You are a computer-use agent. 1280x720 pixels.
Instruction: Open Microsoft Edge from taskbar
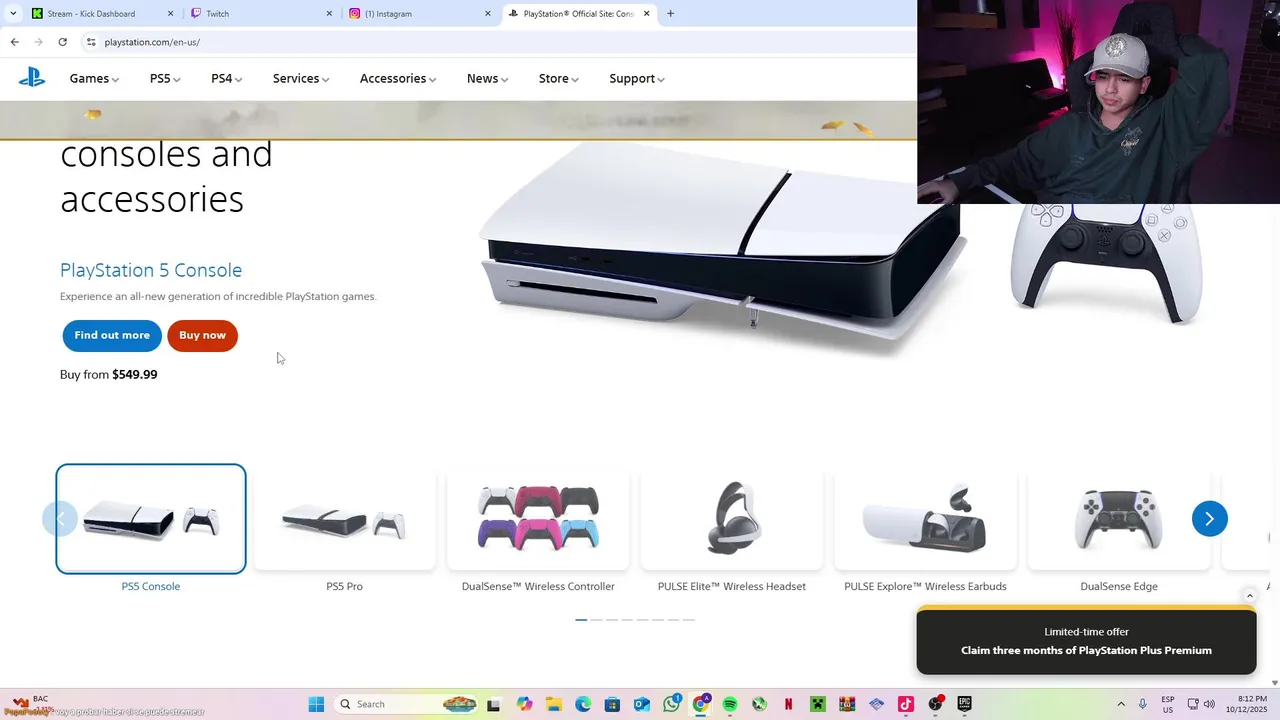click(583, 704)
